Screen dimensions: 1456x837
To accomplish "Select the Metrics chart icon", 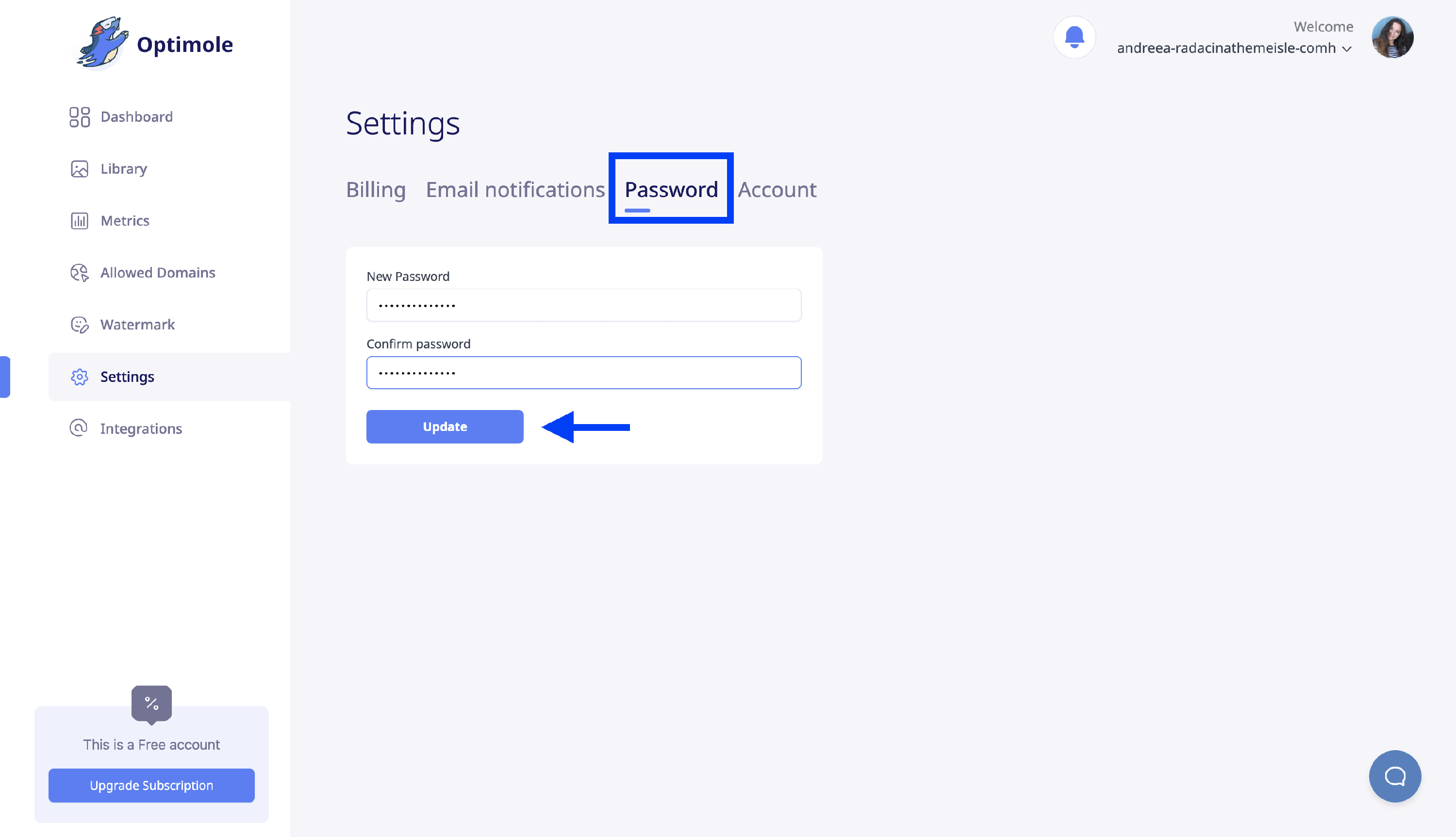I will click(x=79, y=221).
